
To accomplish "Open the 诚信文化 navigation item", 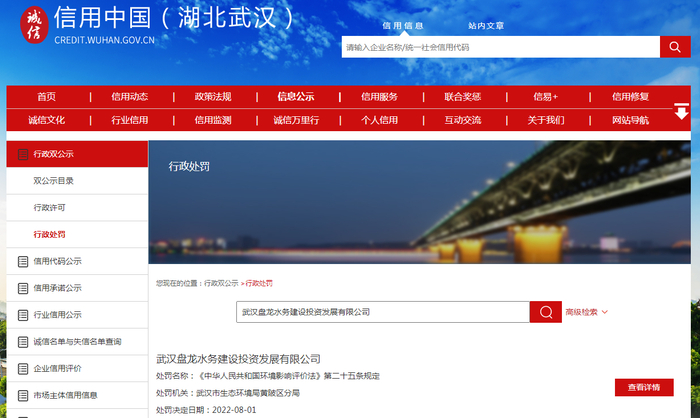I will tap(46, 120).
